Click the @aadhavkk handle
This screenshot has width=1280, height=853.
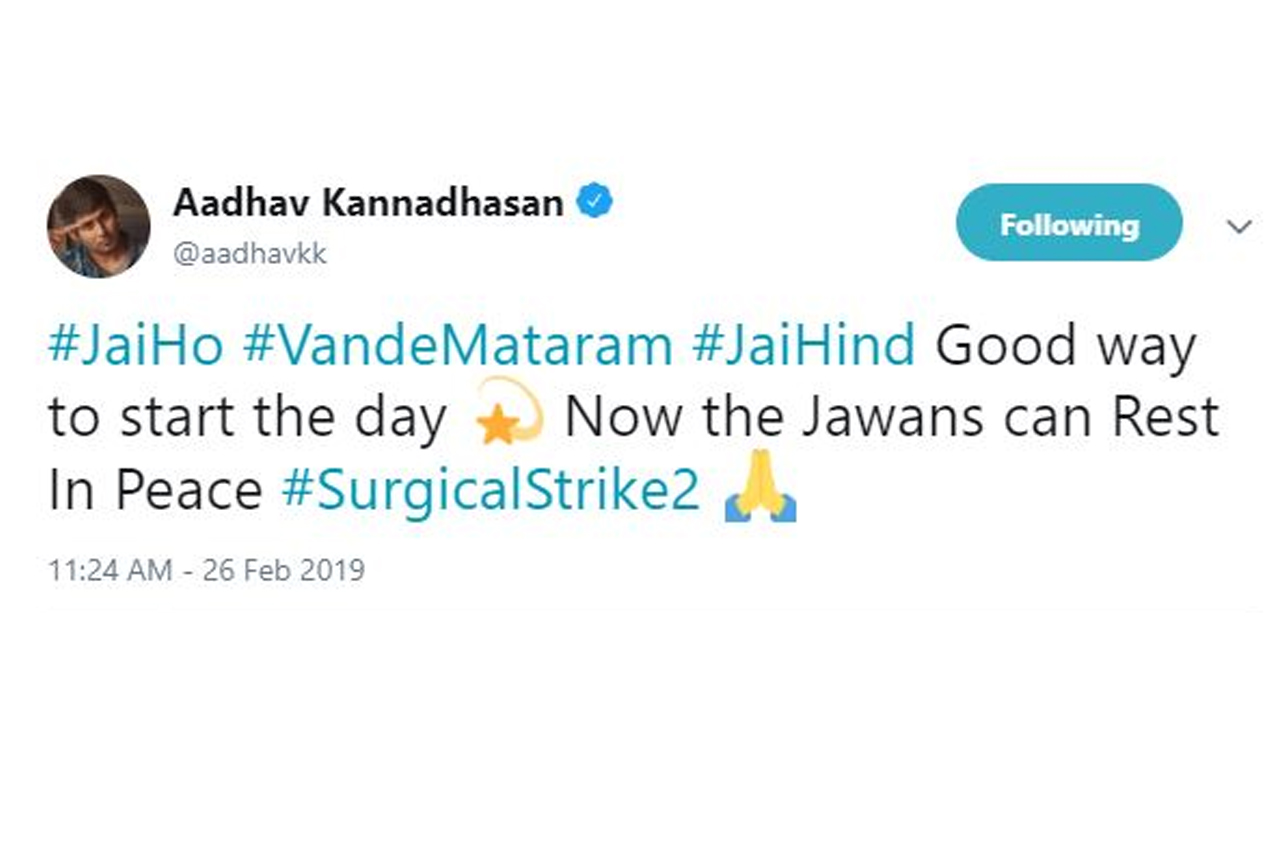point(250,254)
